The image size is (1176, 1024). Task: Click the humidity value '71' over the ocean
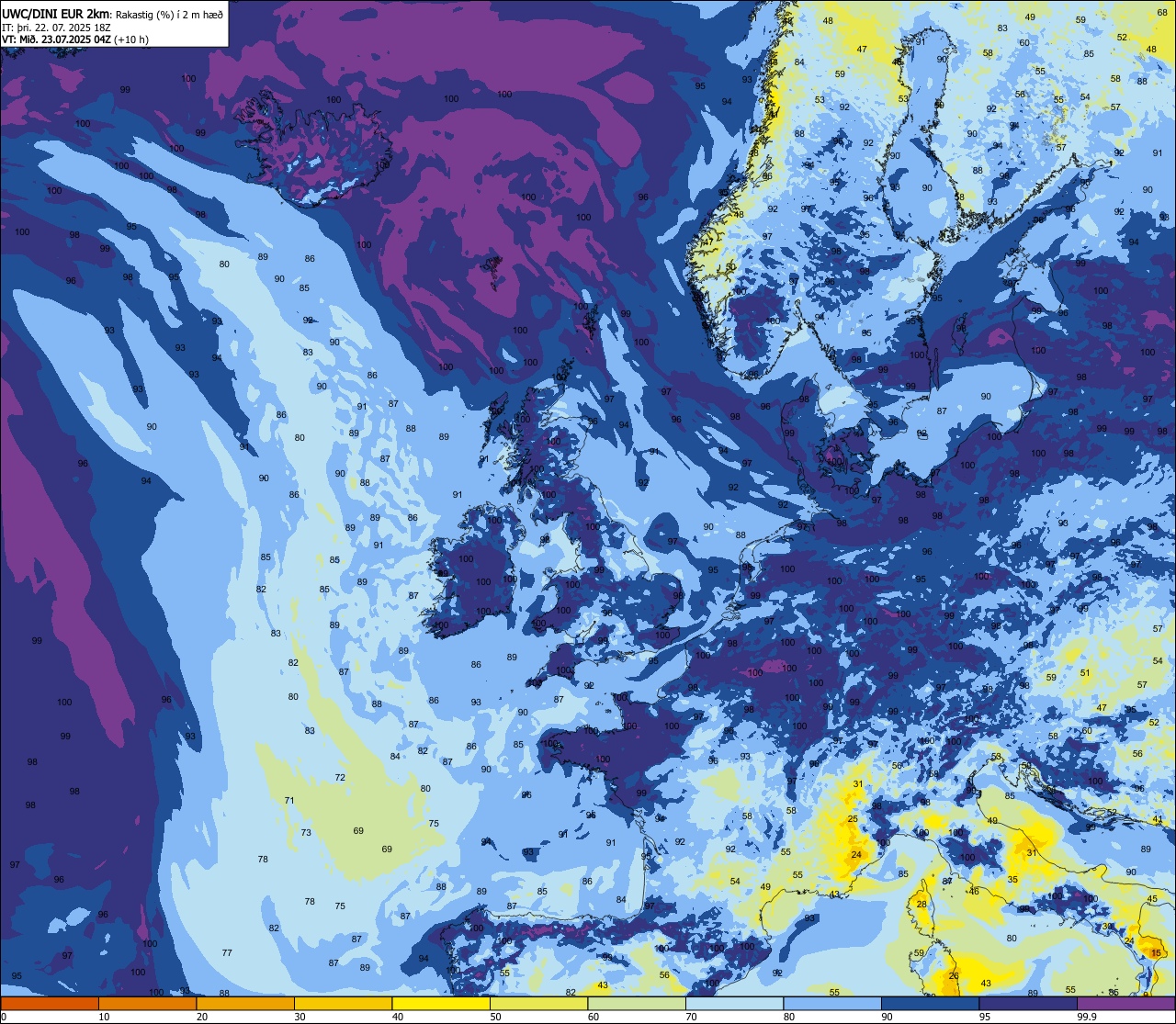coord(289,801)
